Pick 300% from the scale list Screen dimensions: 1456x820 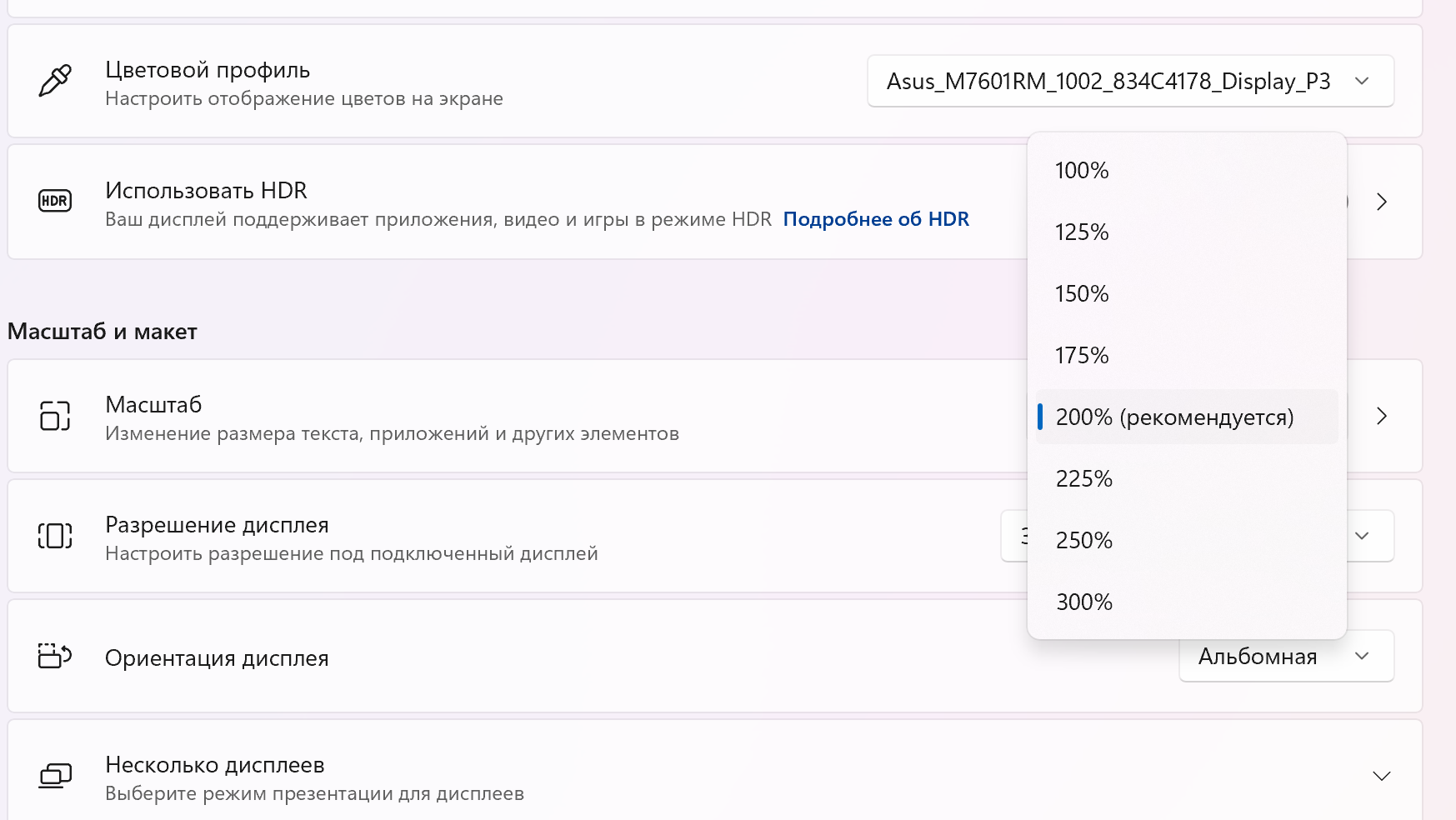tap(1084, 602)
